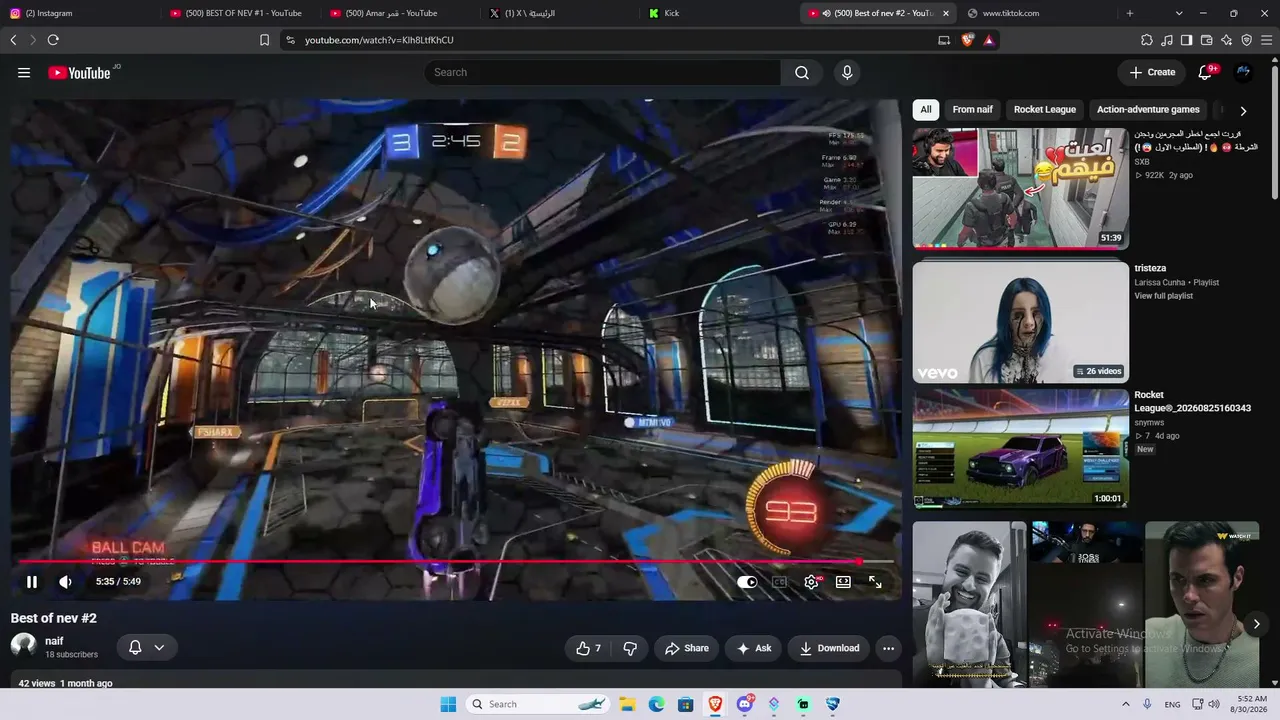
Task: Switch to theater mode
Action: pyautogui.click(x=843, y=582)
